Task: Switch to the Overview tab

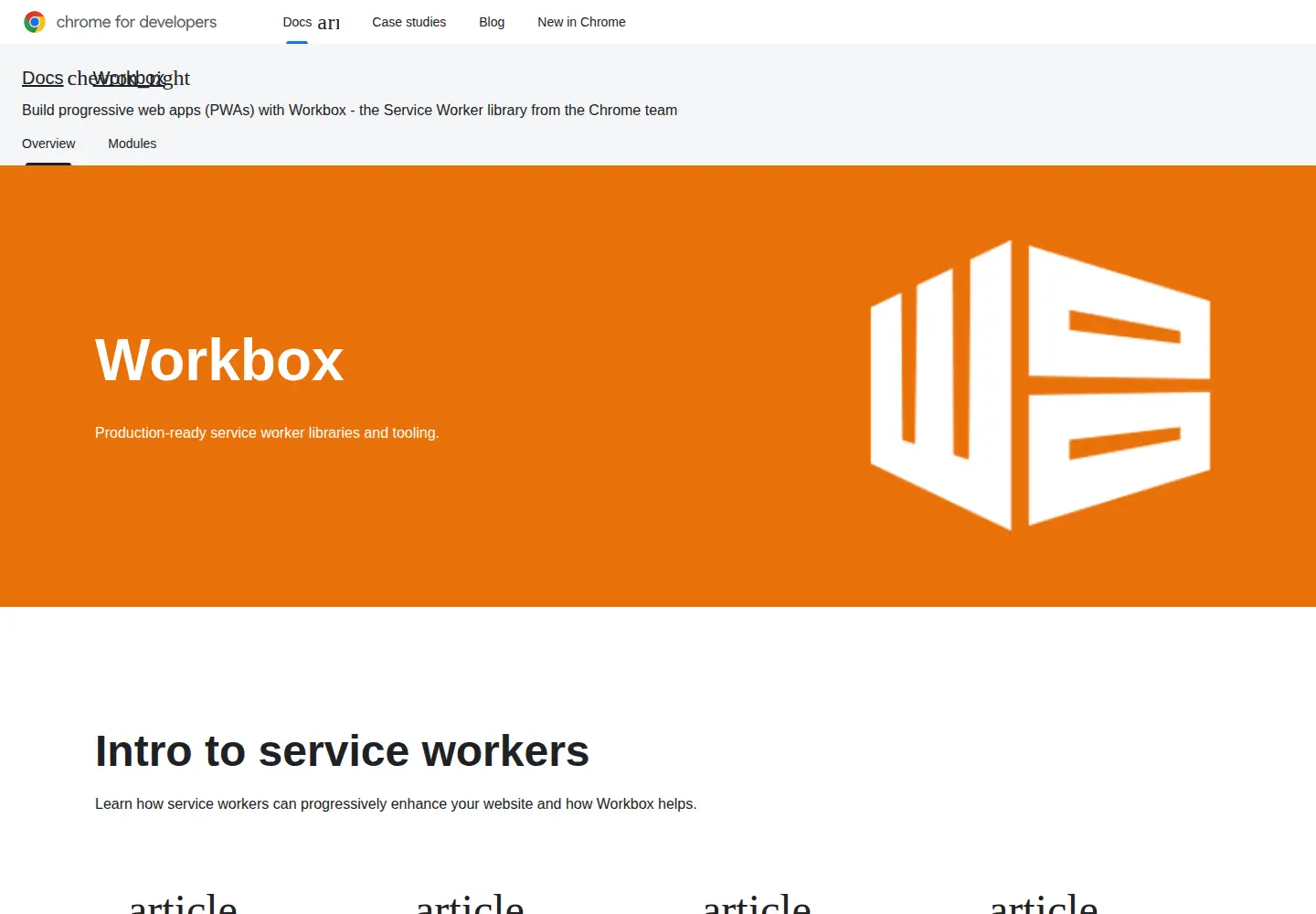Action: coord(48,143)
